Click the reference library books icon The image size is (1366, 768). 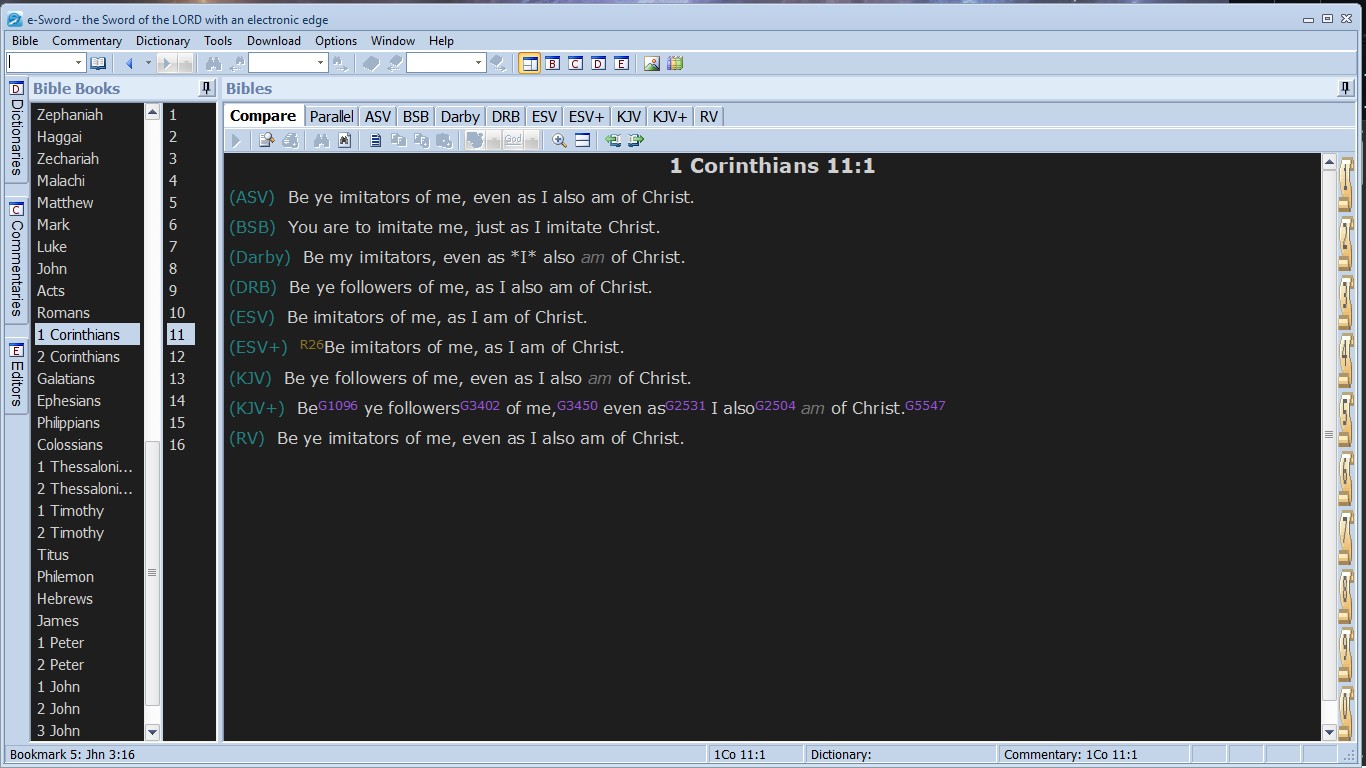[675, 63]
